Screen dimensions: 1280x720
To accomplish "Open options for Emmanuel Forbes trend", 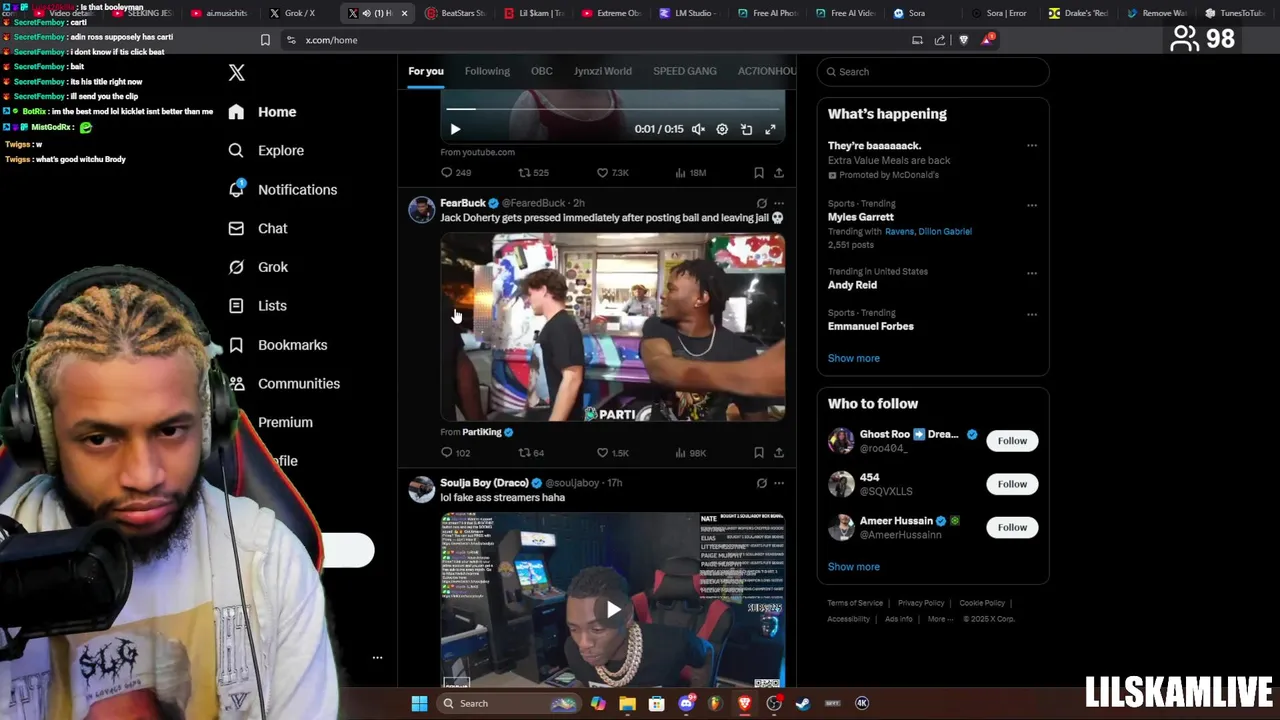I will pyautogui.click(x=1032, y=314).
